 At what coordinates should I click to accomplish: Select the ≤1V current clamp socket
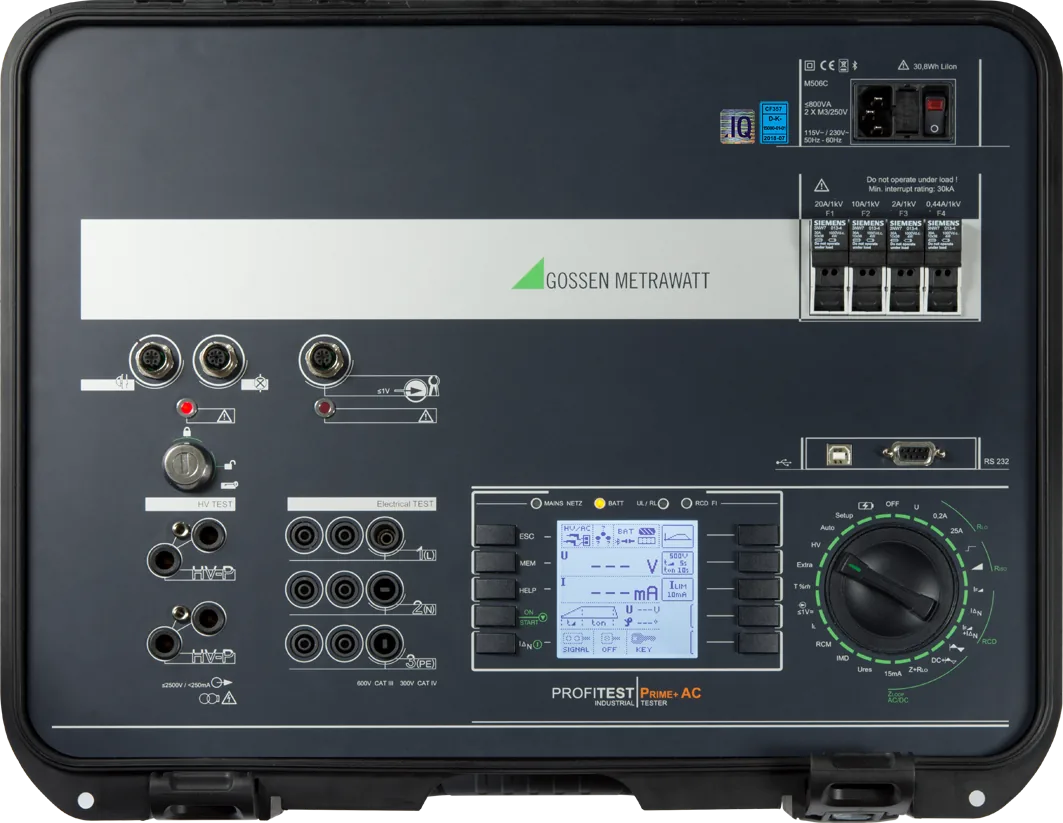tap(325, 359)
